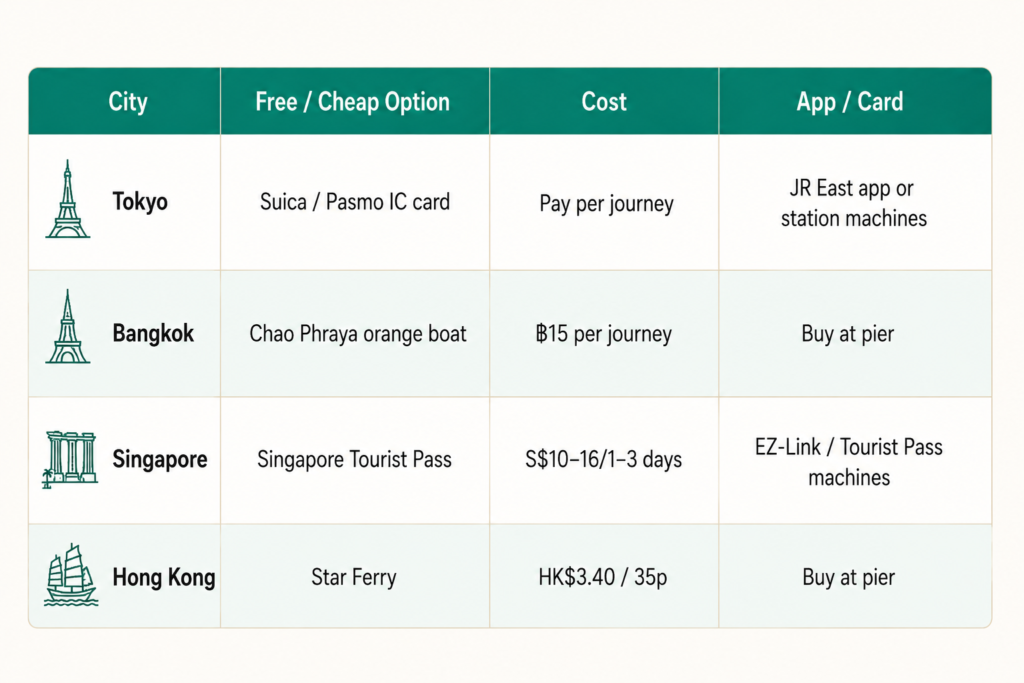Select the Suica / Pasmo IC card cell

(355, 202)
